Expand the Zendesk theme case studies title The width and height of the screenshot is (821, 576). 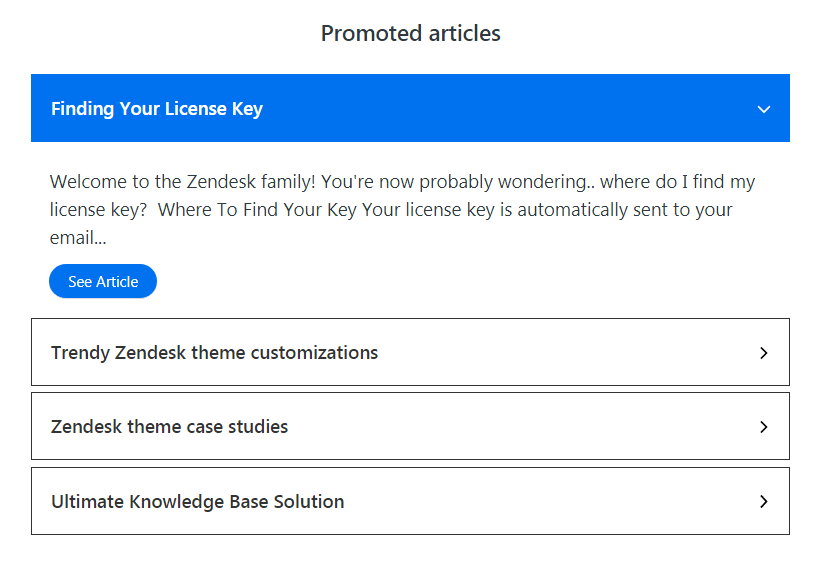pos(169,427)
